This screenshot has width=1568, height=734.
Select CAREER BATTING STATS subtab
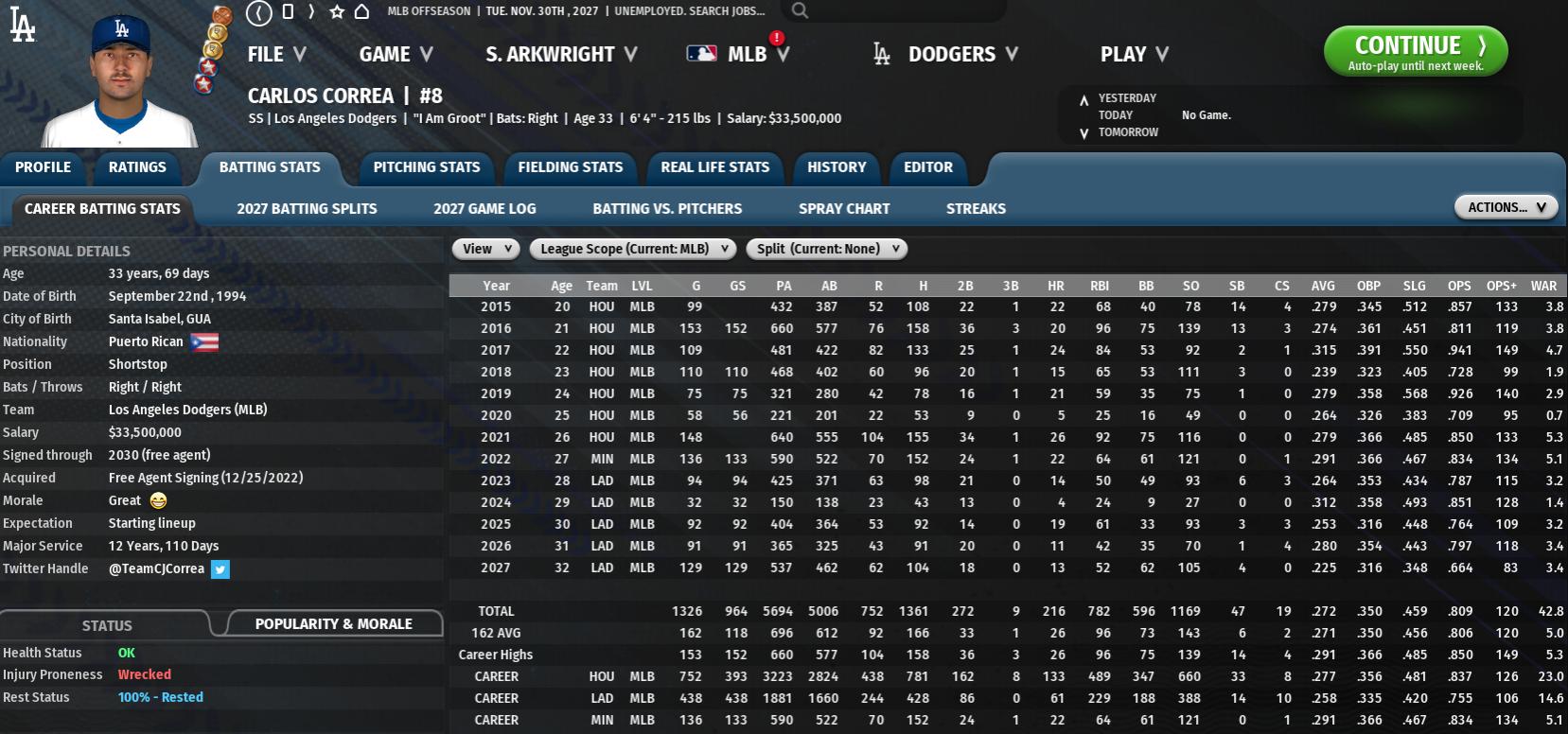[102, 208]
